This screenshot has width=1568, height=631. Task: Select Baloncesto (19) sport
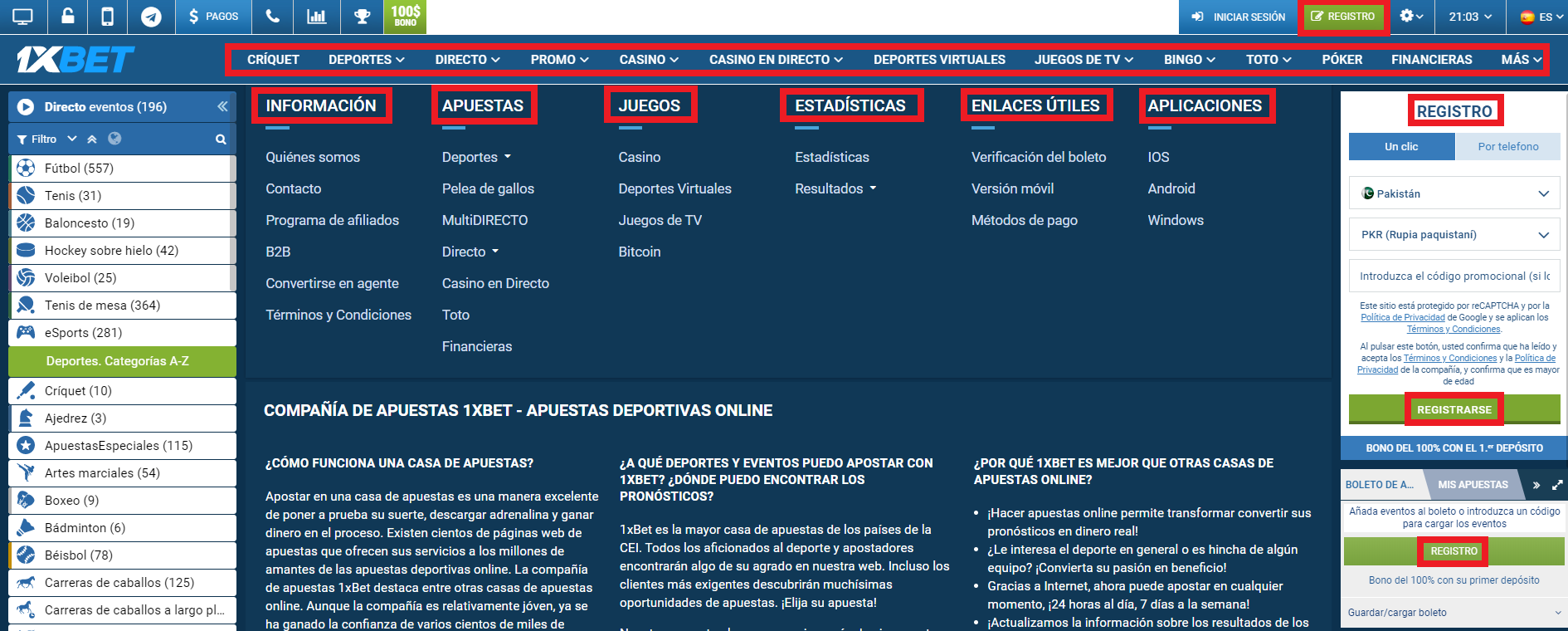(x=122, y=223)
